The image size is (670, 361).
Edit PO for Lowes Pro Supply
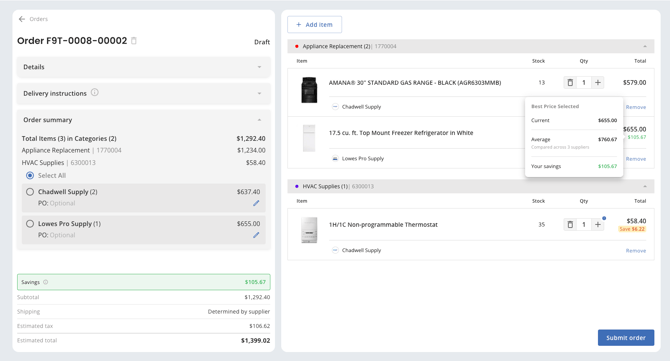click(x=256, y=235)
